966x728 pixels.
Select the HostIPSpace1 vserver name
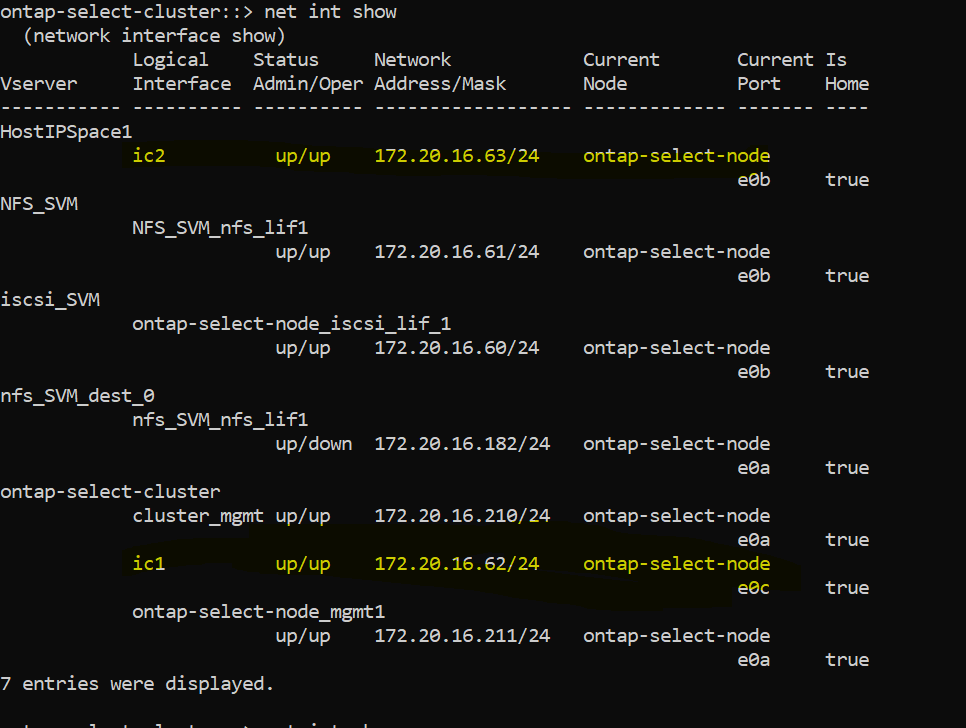66,132
